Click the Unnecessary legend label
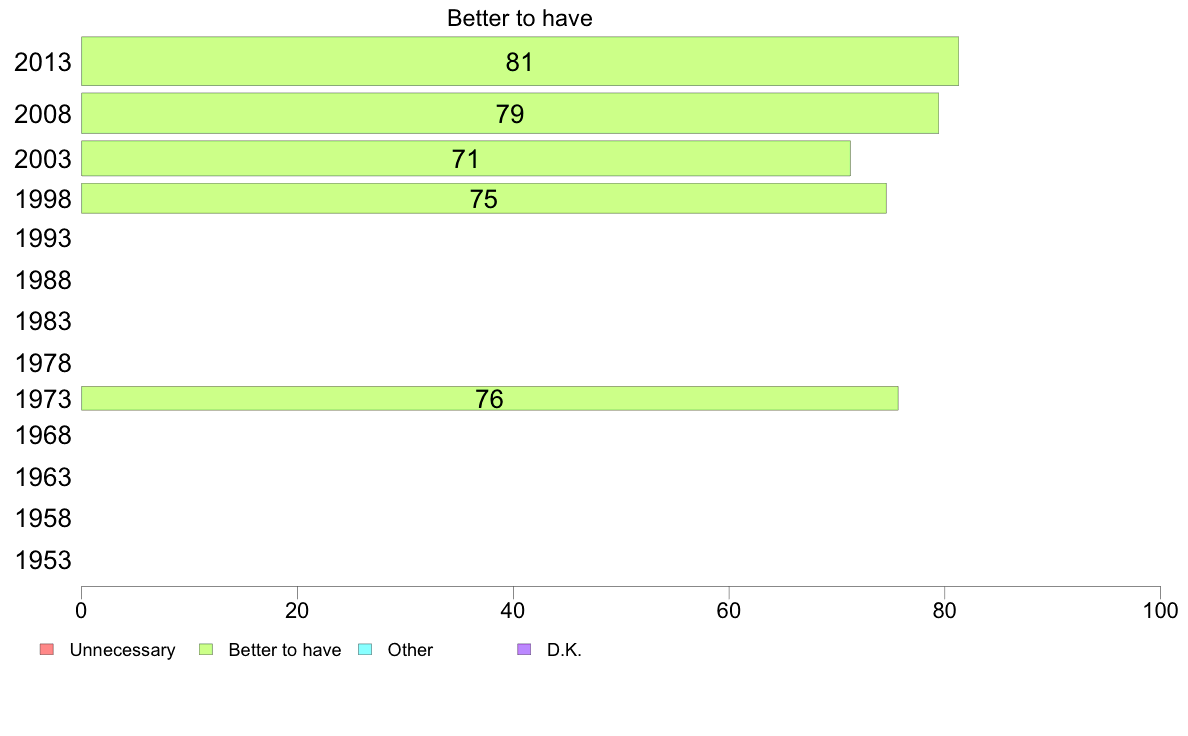The width and height of the screenshot is (1188, 736). point(122,650)
